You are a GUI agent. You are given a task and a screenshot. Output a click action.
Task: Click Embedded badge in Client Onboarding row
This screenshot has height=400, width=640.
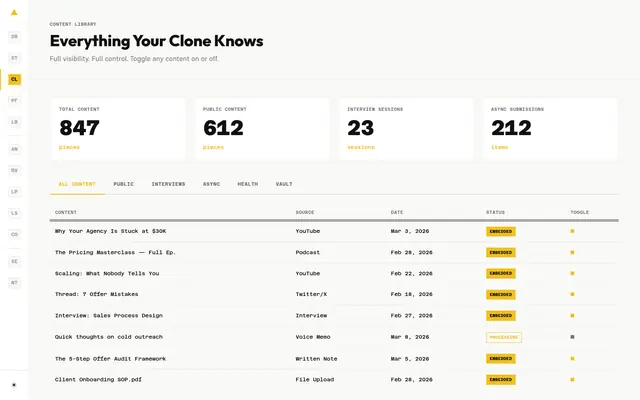[x=501, y=380]
